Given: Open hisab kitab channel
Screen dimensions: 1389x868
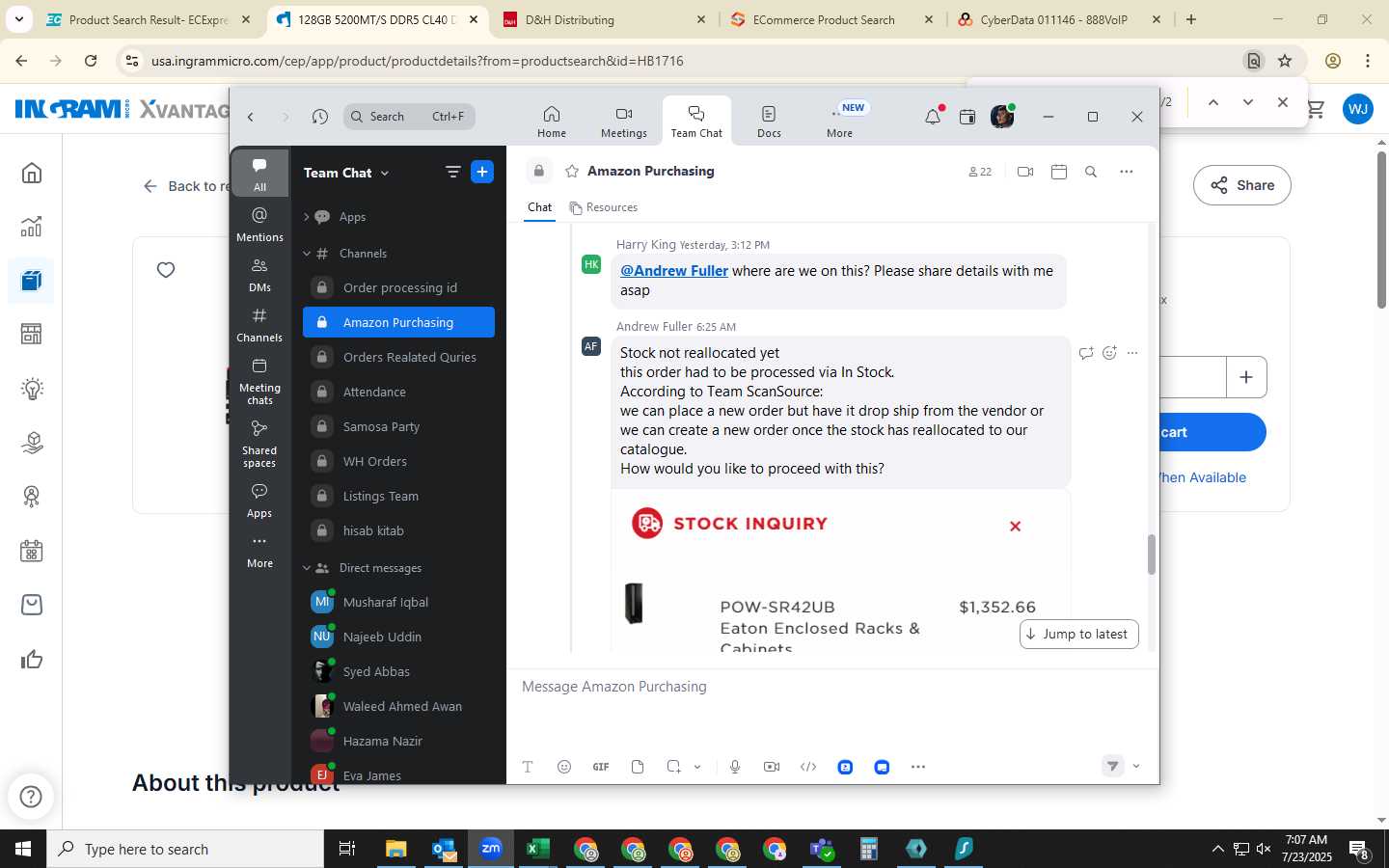Looking at the screenshot, I should click(398, 530).
